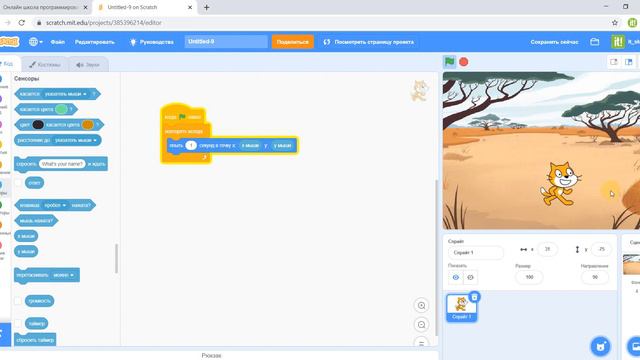
Task: Select the Sprite 1 thumbnail
Action: 462,308
